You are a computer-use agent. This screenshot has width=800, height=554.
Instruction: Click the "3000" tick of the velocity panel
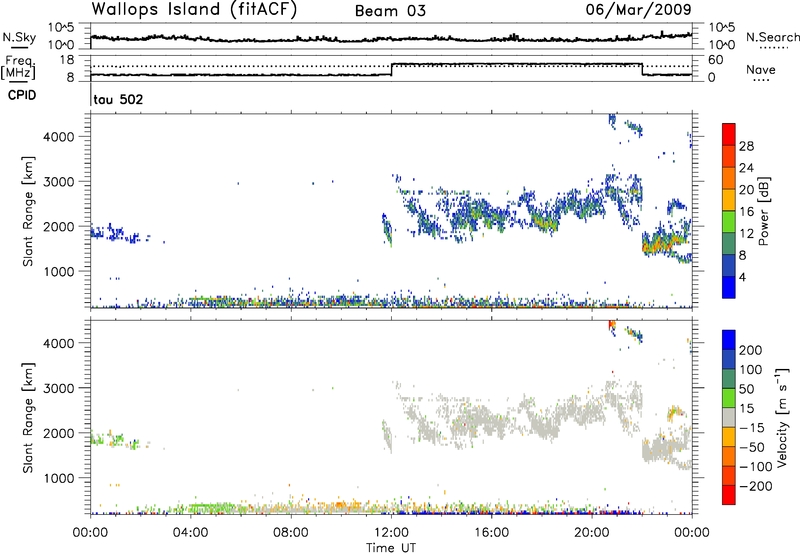(x=59, y=388)
